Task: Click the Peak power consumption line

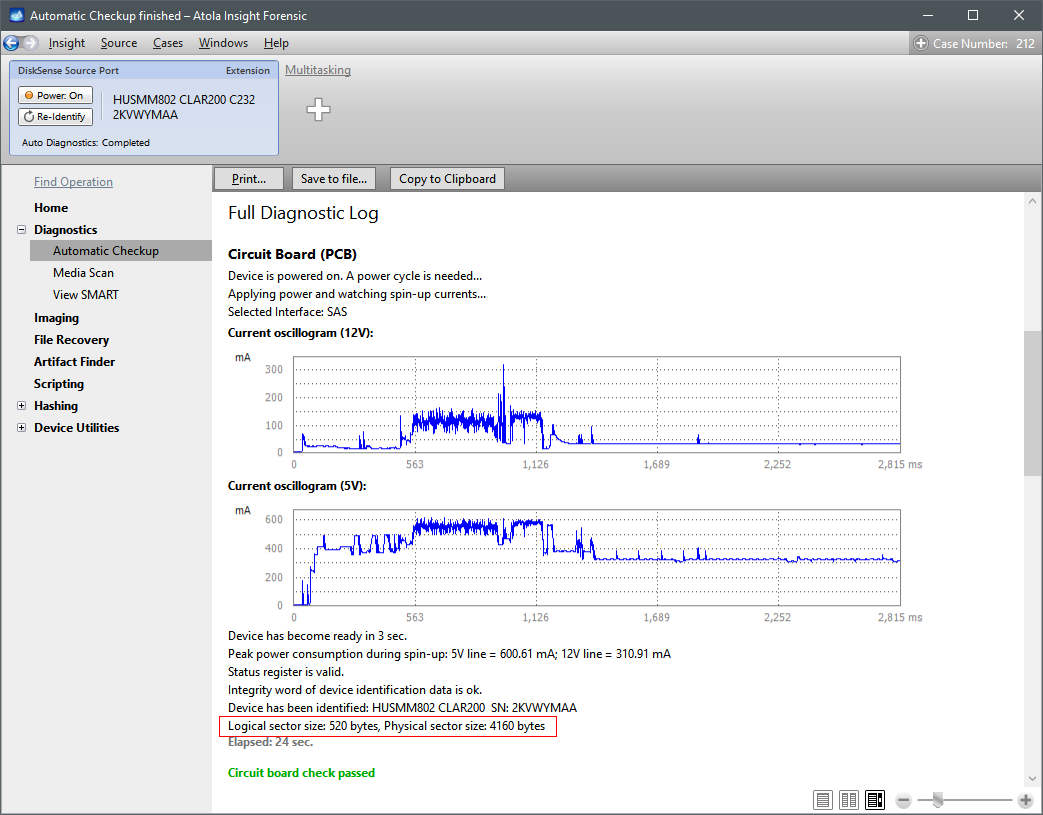Action: (449, 654)
